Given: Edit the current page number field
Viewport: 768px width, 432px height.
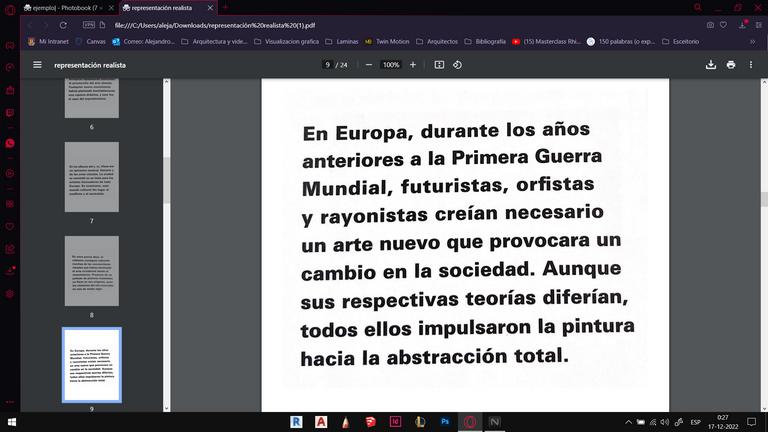Looking at the screenshot, I should [328, 65].
